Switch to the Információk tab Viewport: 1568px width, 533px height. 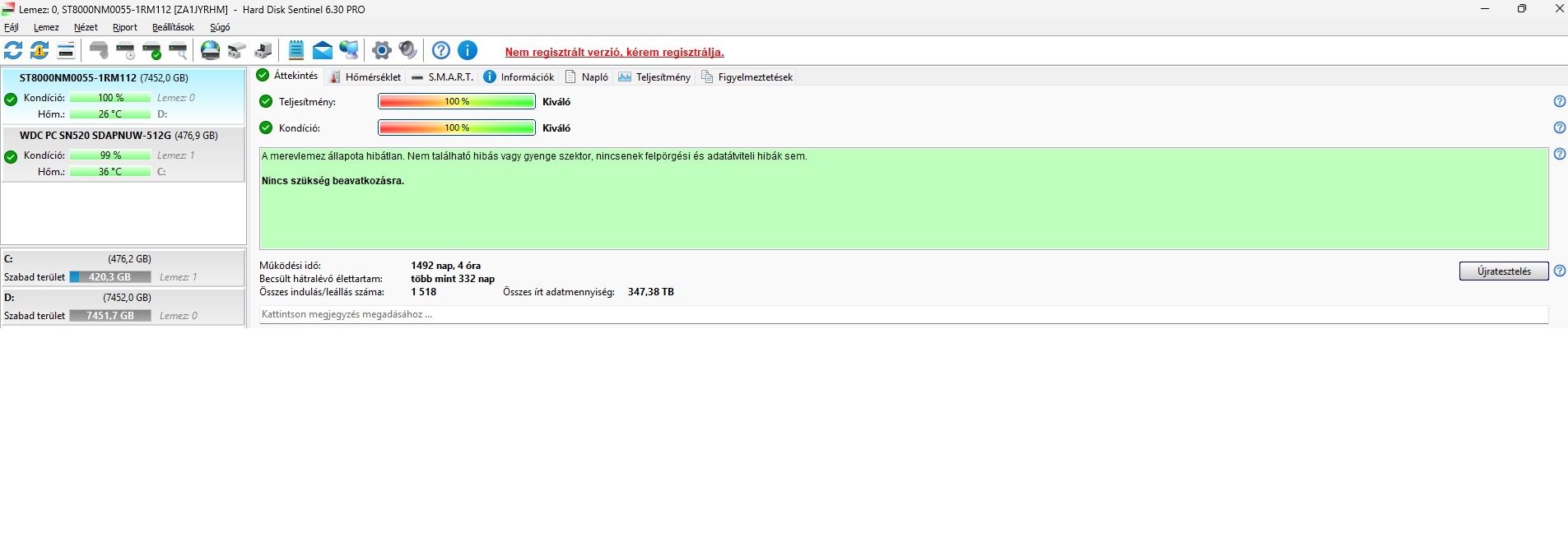(519, 76)
